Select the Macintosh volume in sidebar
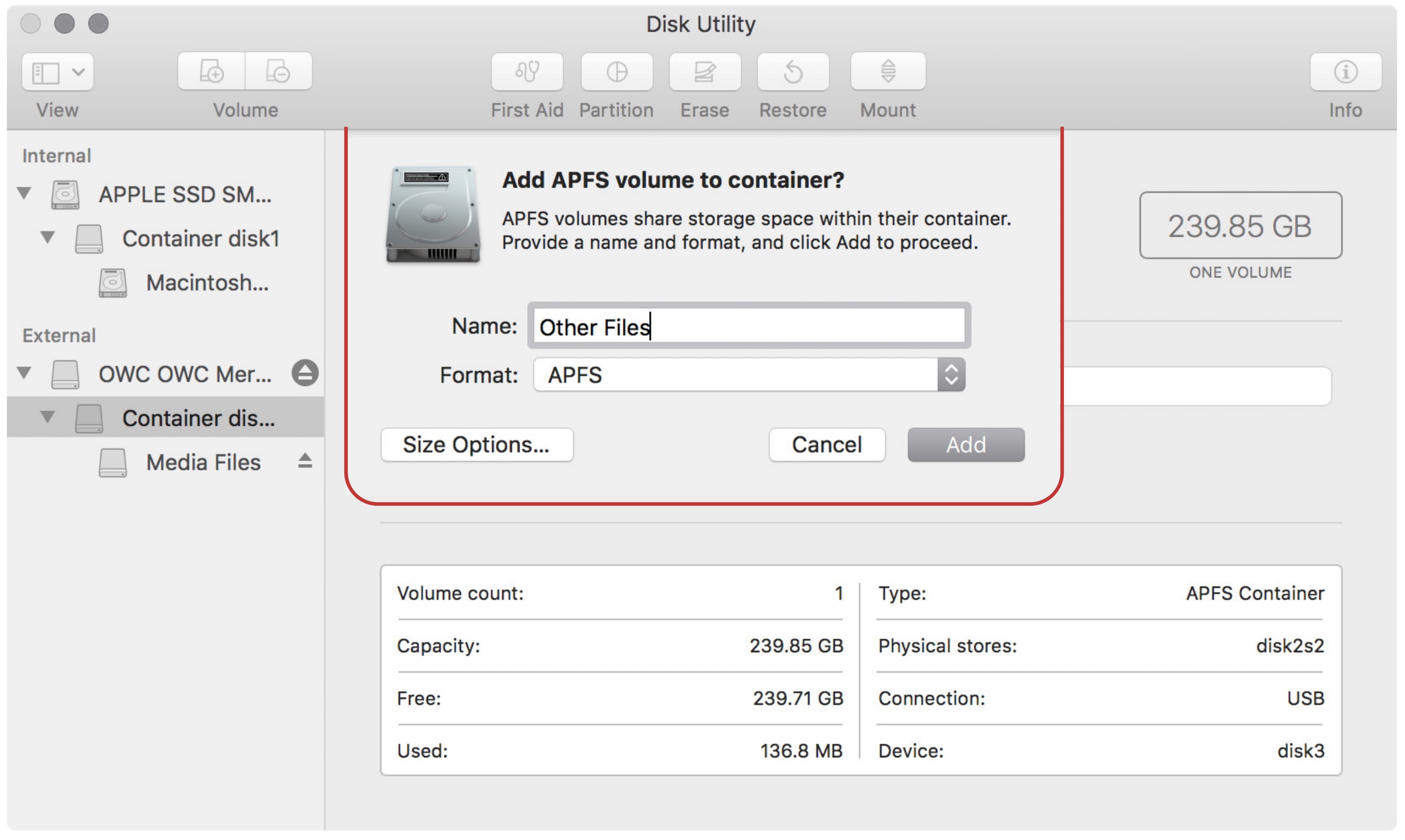1405x840 pixels. click(207, 282)
